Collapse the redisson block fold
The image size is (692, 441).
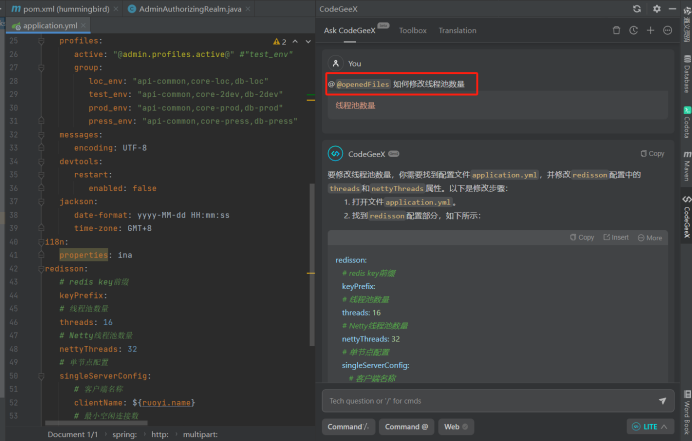tap(41, 269)
